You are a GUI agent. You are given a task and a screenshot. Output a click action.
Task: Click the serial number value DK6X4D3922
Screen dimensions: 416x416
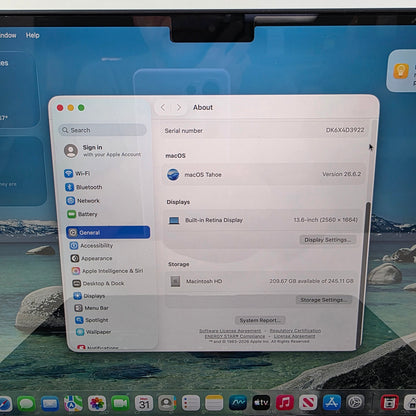(x=345, y=130)
